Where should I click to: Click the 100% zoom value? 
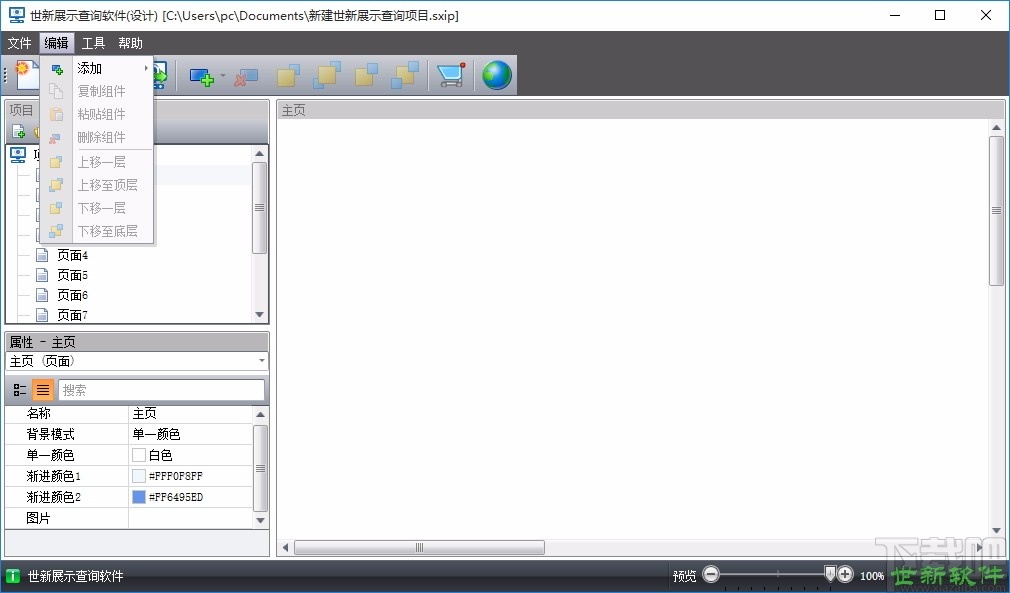click(x=872, y=576)
